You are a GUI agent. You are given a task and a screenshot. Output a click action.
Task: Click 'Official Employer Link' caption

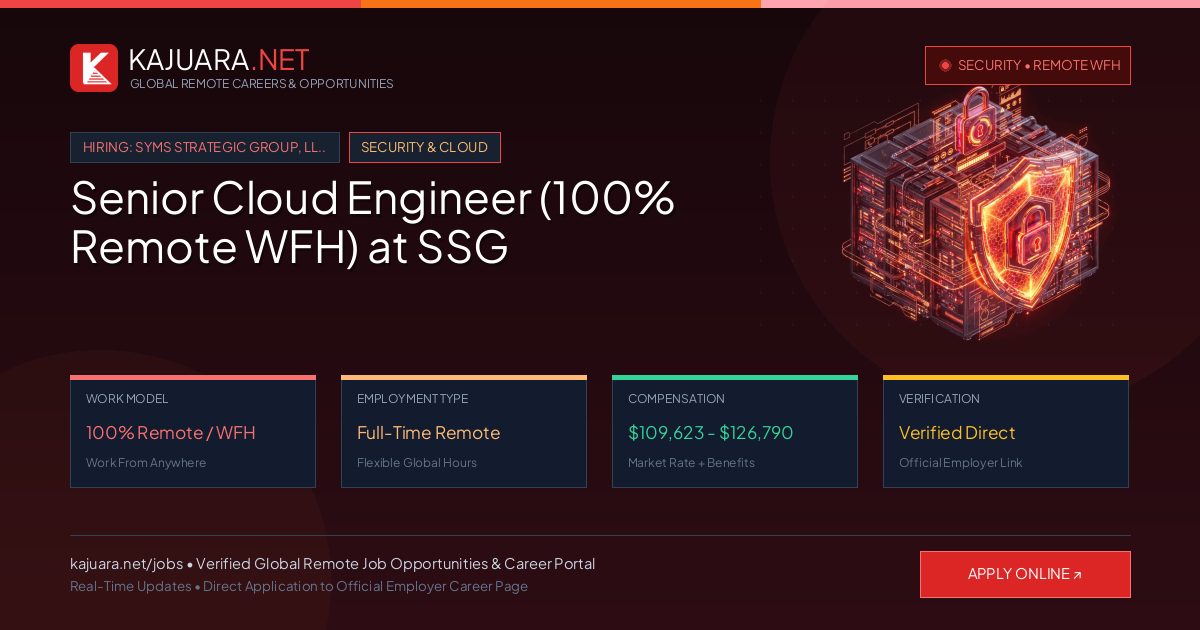coord(961,463)
